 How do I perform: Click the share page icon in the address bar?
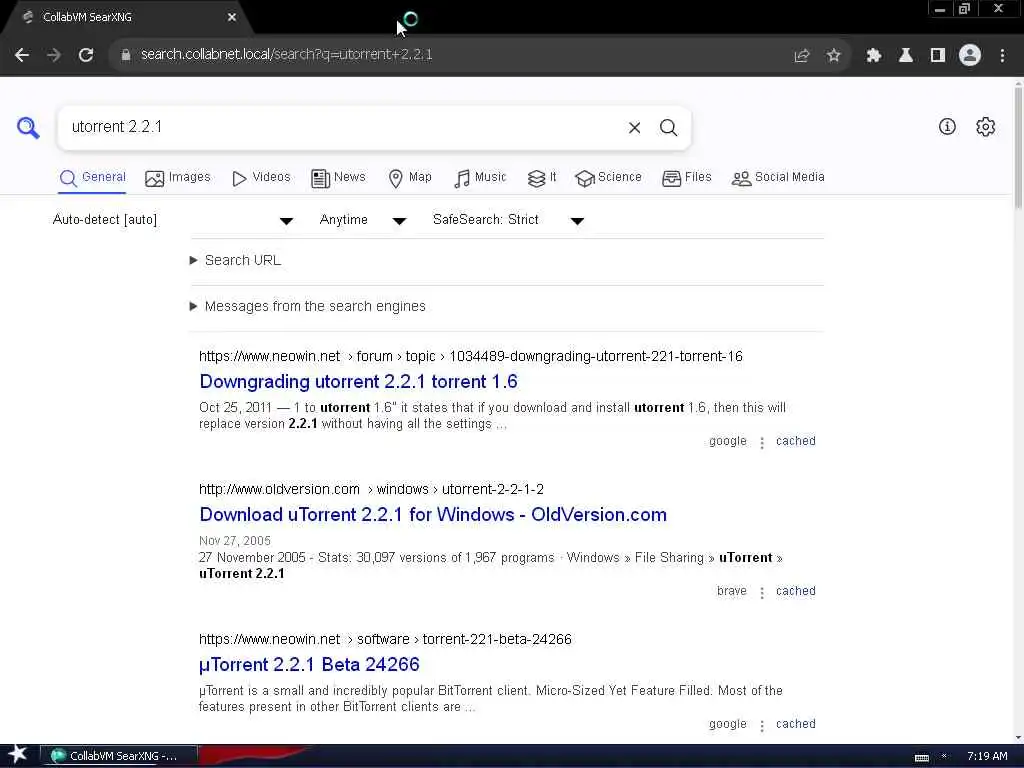[x=802, y=56]
